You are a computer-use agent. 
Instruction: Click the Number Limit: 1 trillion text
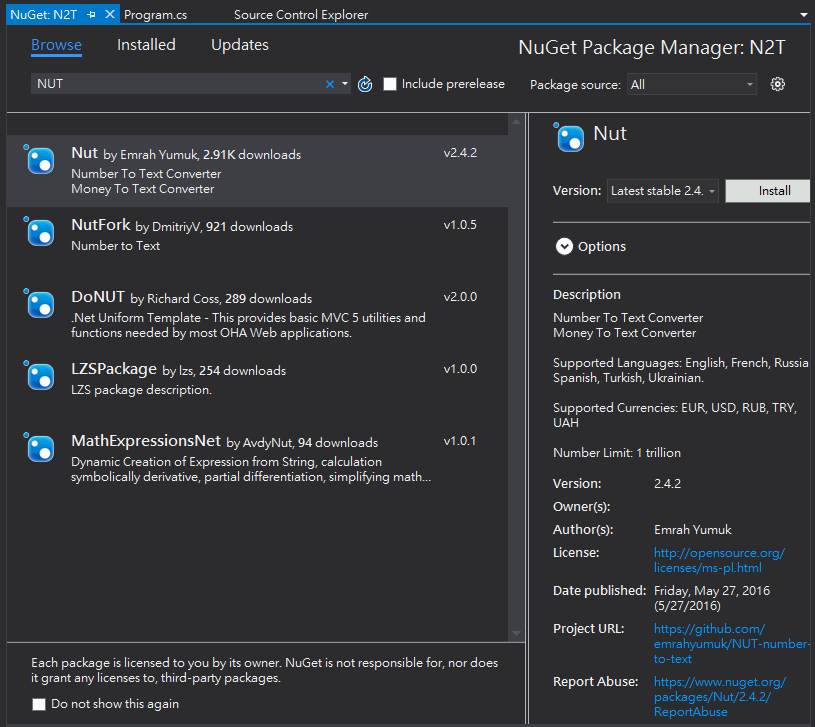tap(617, 453)
